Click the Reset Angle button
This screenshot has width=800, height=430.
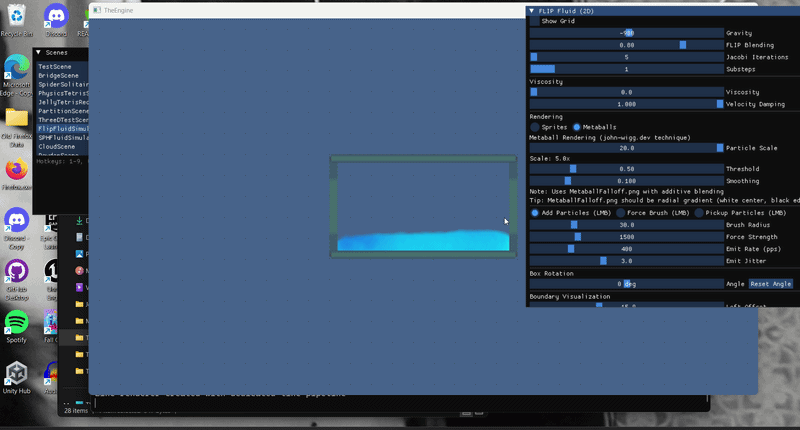770,284
